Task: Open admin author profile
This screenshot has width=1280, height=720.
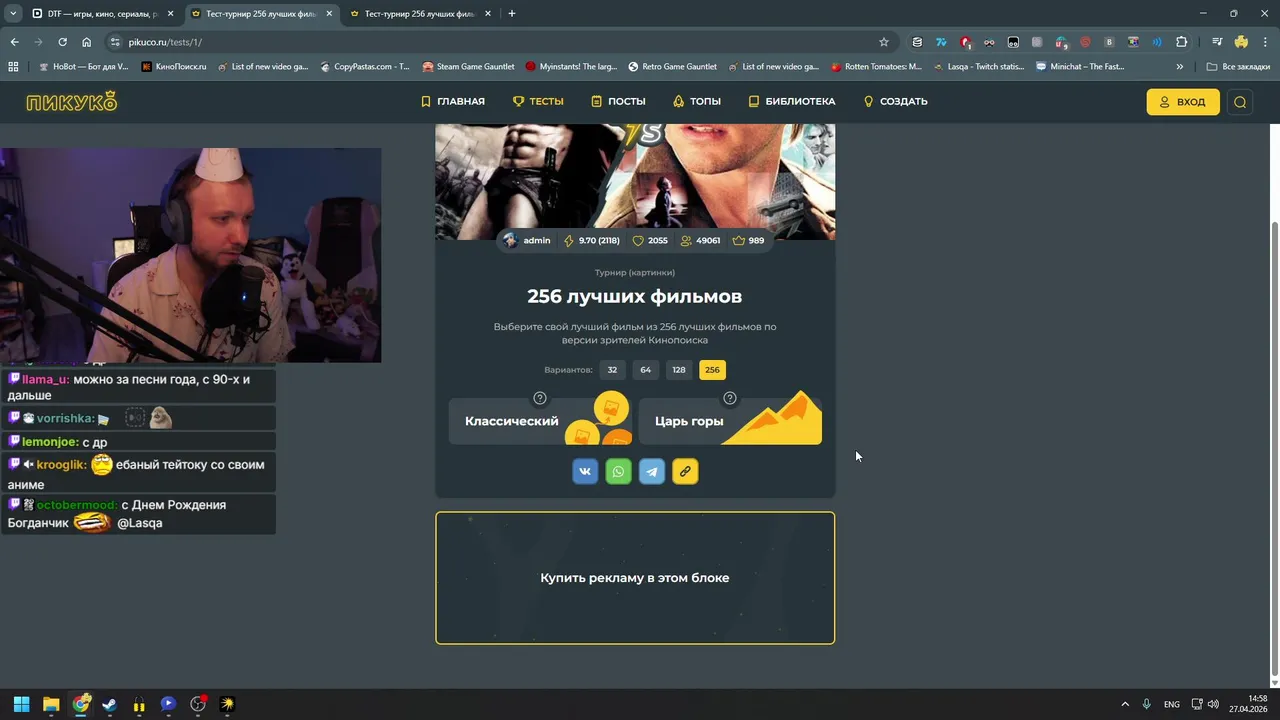Action: point(526,241)
